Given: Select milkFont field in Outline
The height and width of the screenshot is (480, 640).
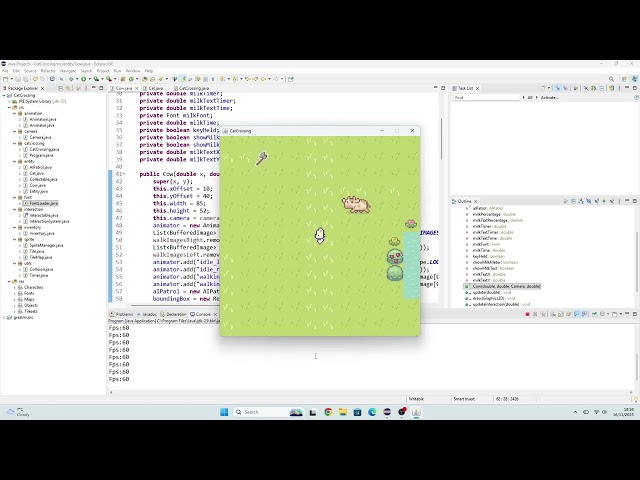Looking at the screenshot, I should (x=483, y=244).
